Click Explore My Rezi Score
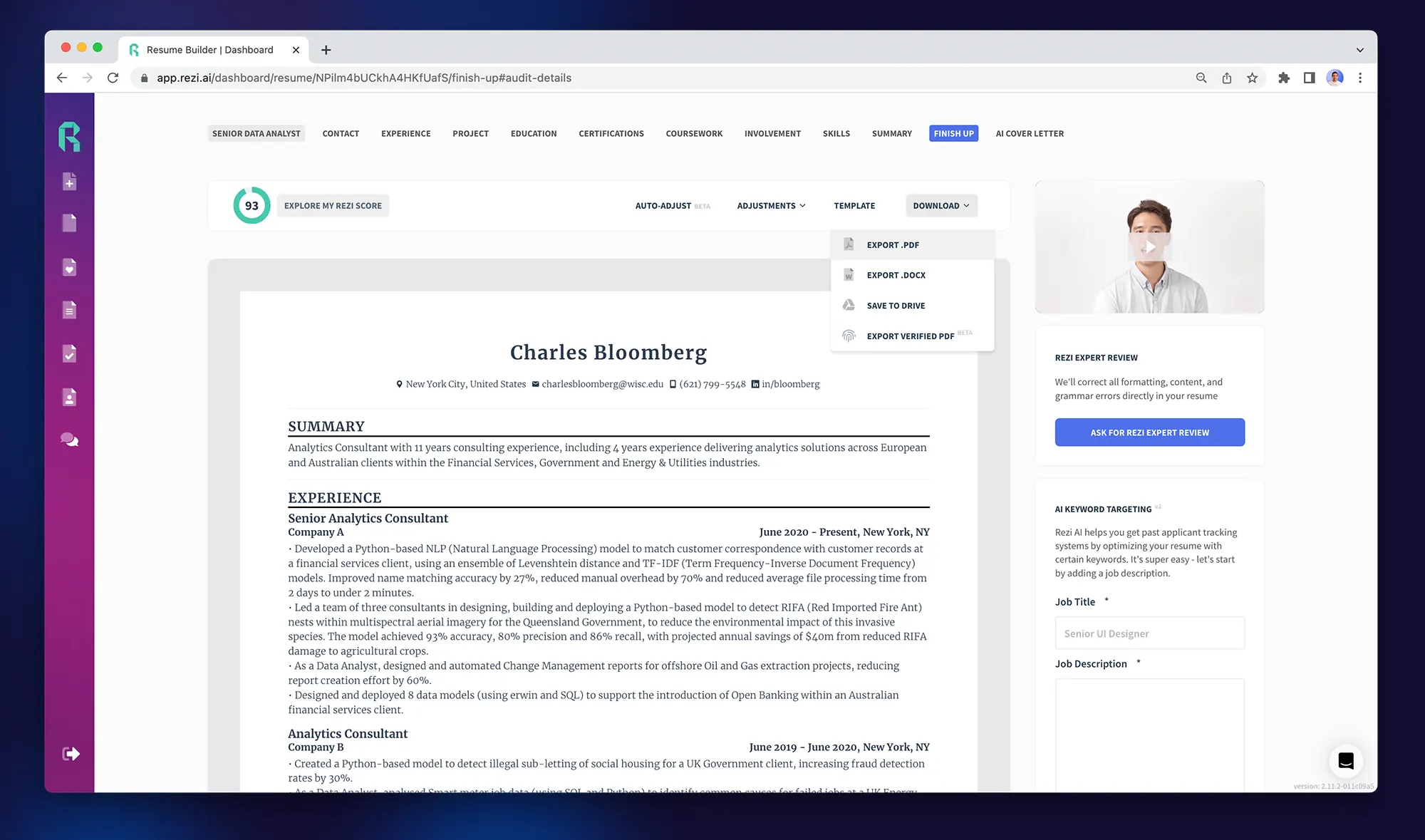This screenshot has width=1425, height=840. pyautogui.click(x=333, y=206)
